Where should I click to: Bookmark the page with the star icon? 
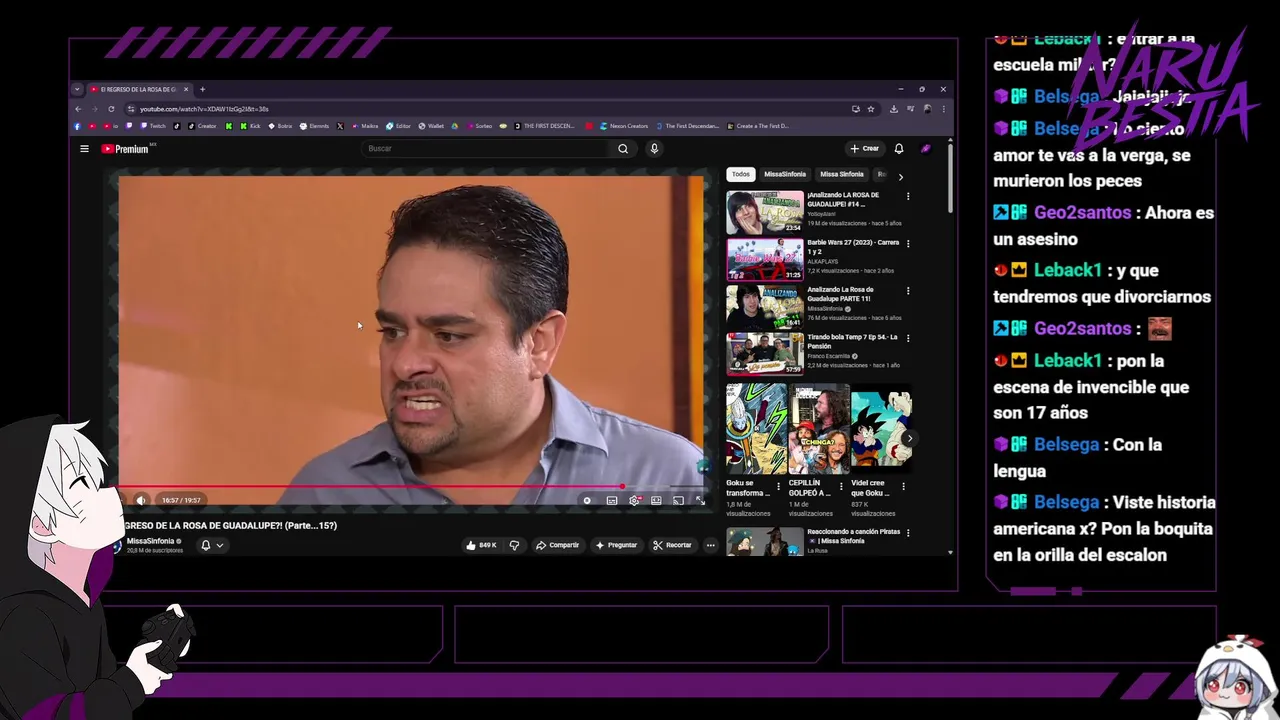point(871,109)
